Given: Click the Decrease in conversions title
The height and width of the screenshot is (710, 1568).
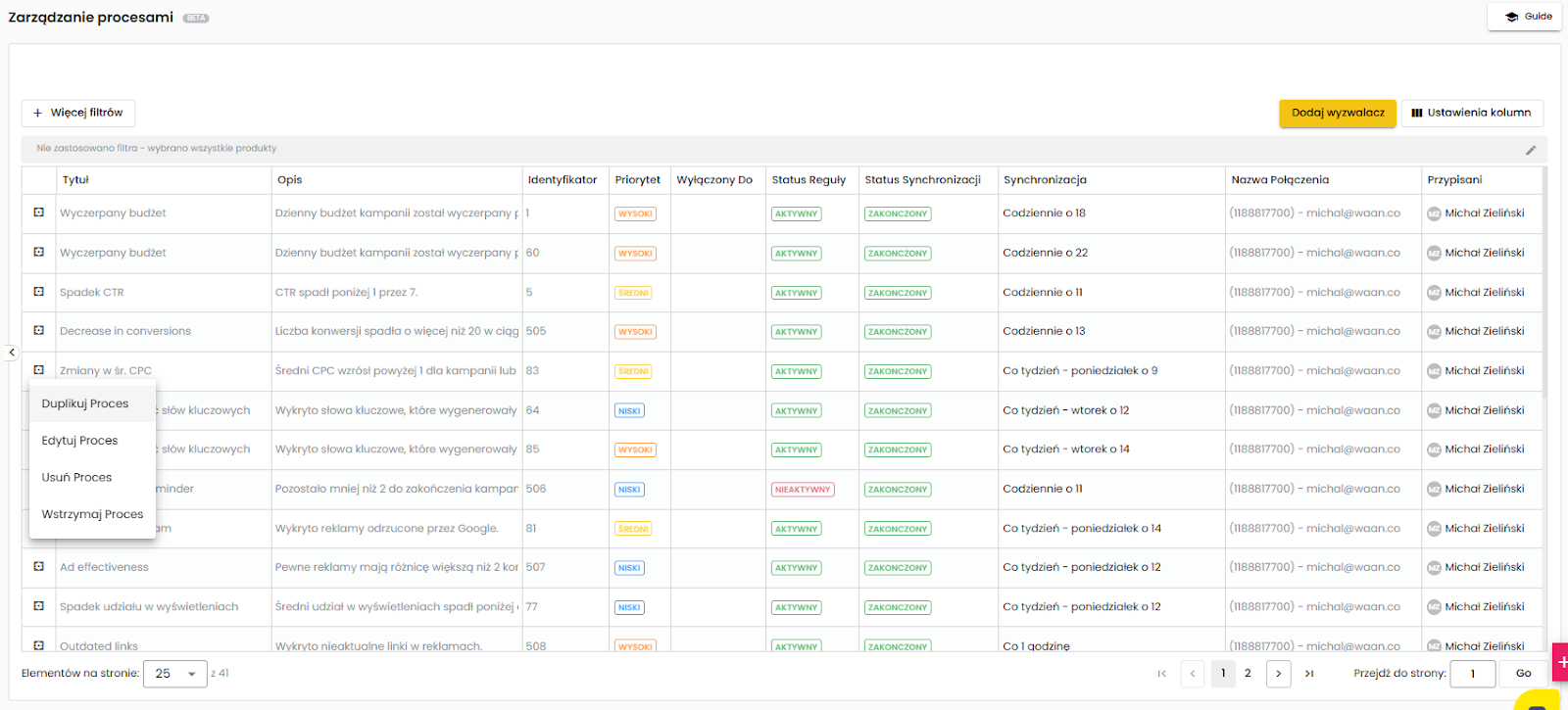Looking at the screenshot, I should click(125, 331).
